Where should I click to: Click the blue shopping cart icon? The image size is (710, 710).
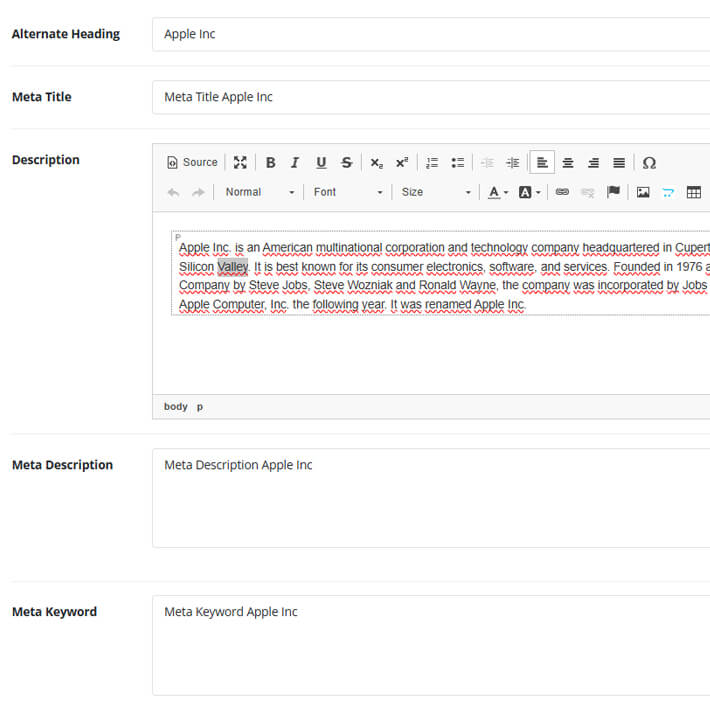pos(668,192)
